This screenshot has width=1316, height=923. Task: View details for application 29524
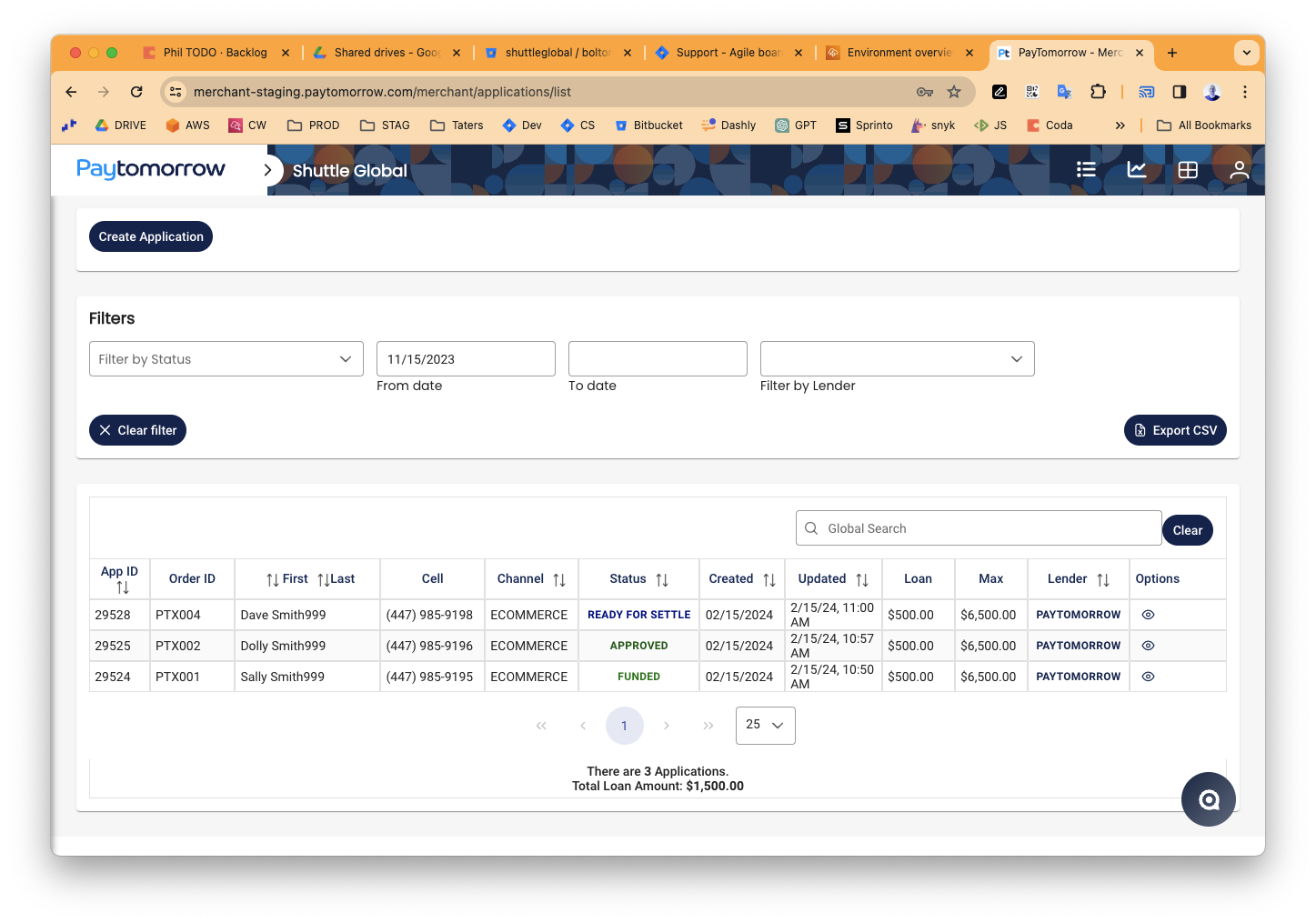click(x=1148, y=677)
